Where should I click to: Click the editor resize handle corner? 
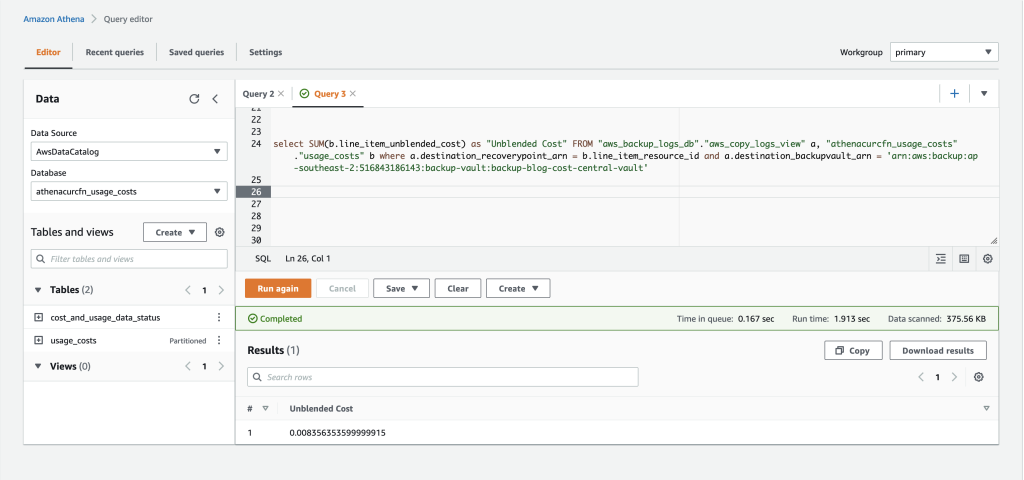point(993,241)
